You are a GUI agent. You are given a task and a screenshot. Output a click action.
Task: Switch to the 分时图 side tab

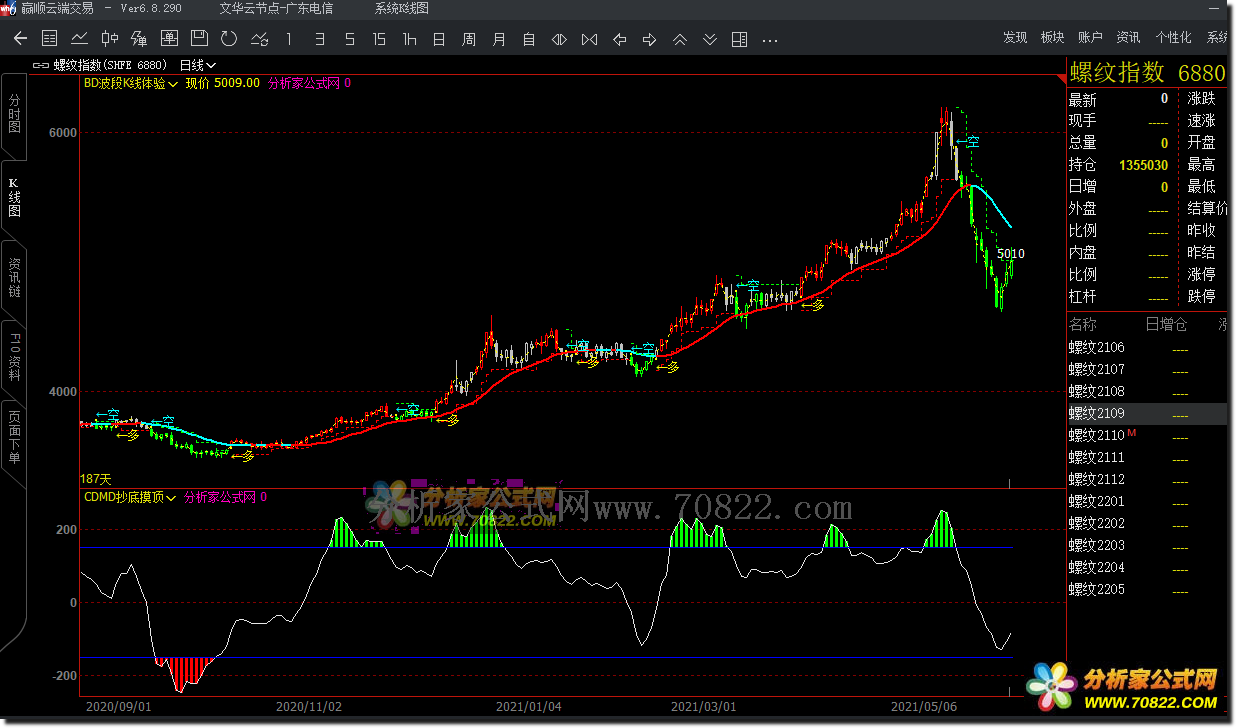14,113
